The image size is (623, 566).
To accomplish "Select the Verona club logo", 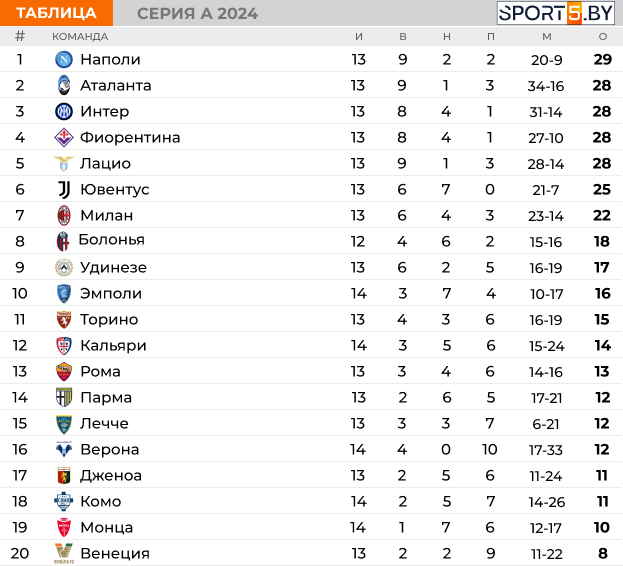I will (x=64, y=449).
